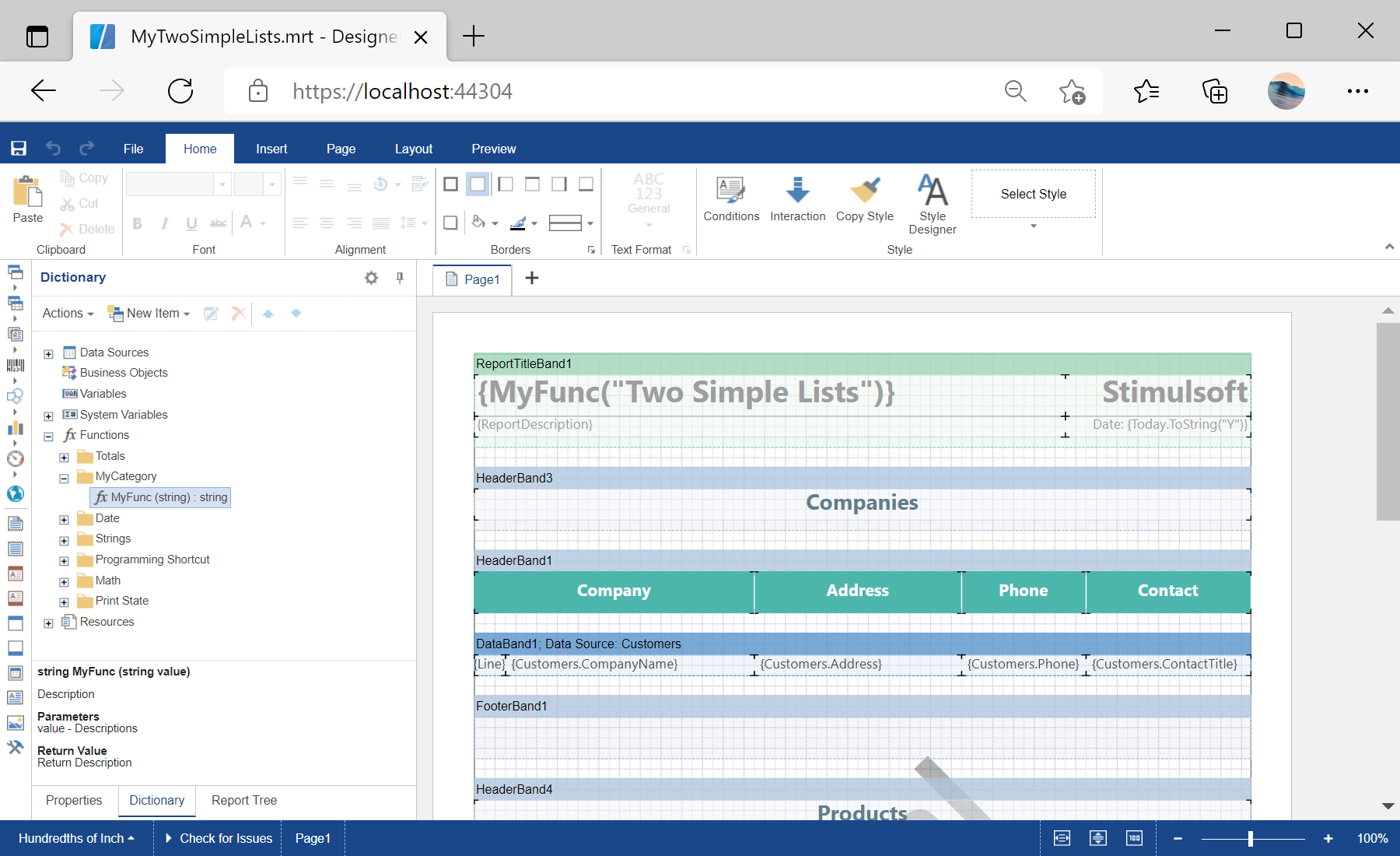1400x856 pixels.
Task: Click the Redo arrow icon
Action: tap(86, 148)
